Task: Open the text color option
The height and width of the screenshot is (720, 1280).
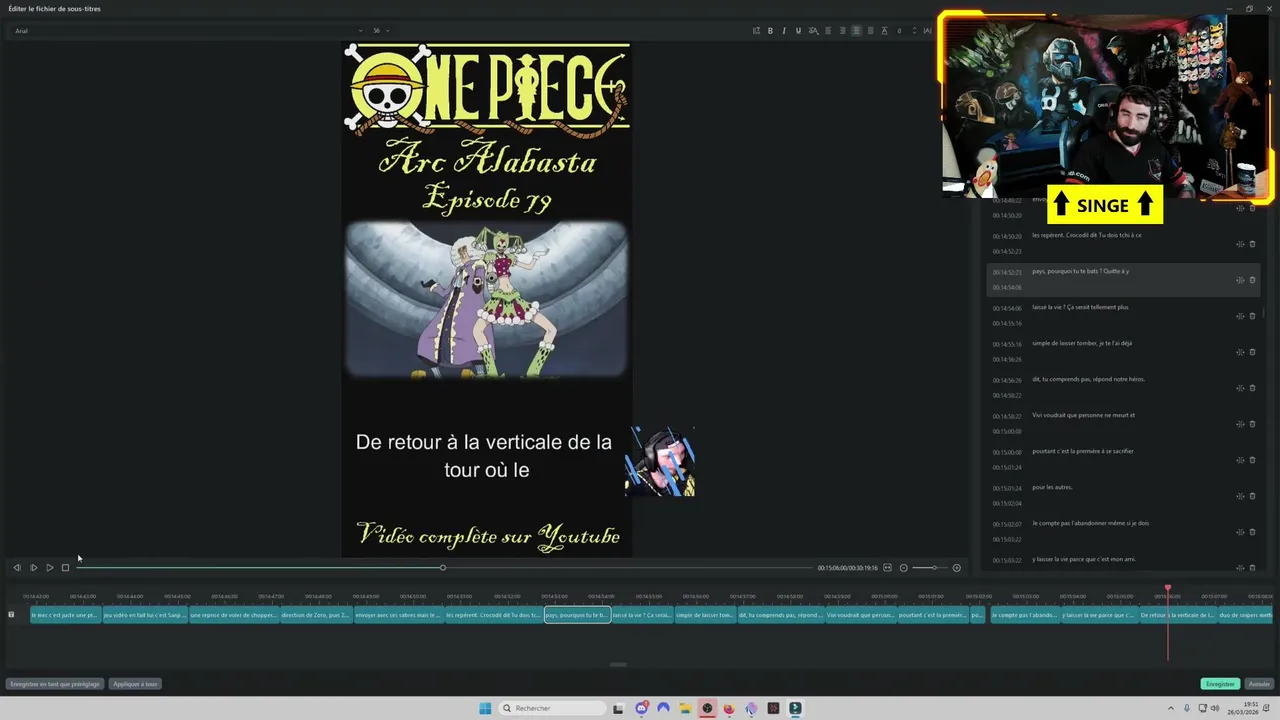Action: [x=813, y=31]
